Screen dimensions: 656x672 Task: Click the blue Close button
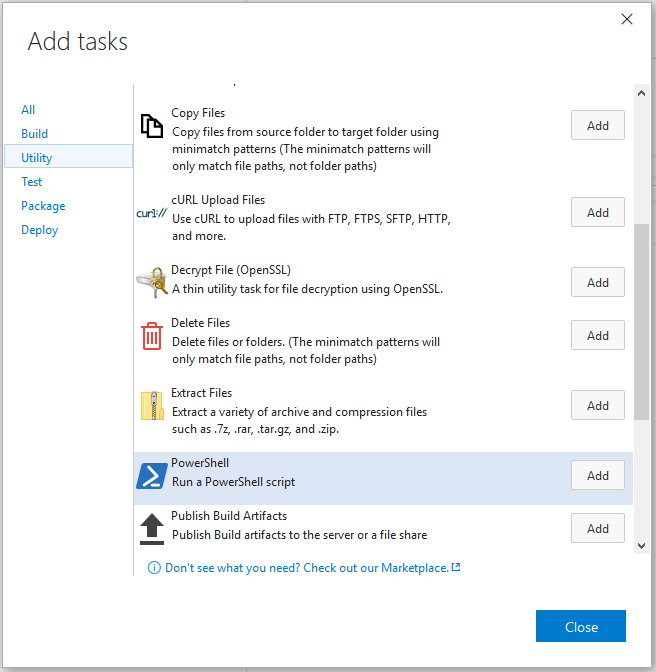pos(581,626)
